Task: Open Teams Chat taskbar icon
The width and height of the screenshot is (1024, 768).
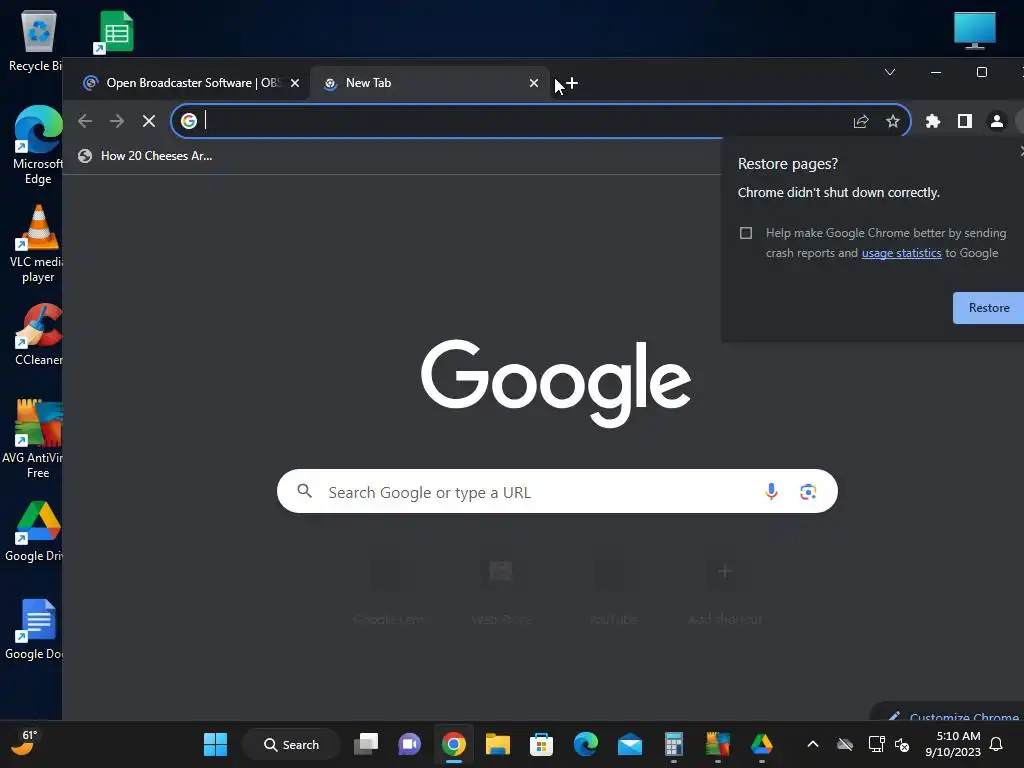Action: click(409, 744)
